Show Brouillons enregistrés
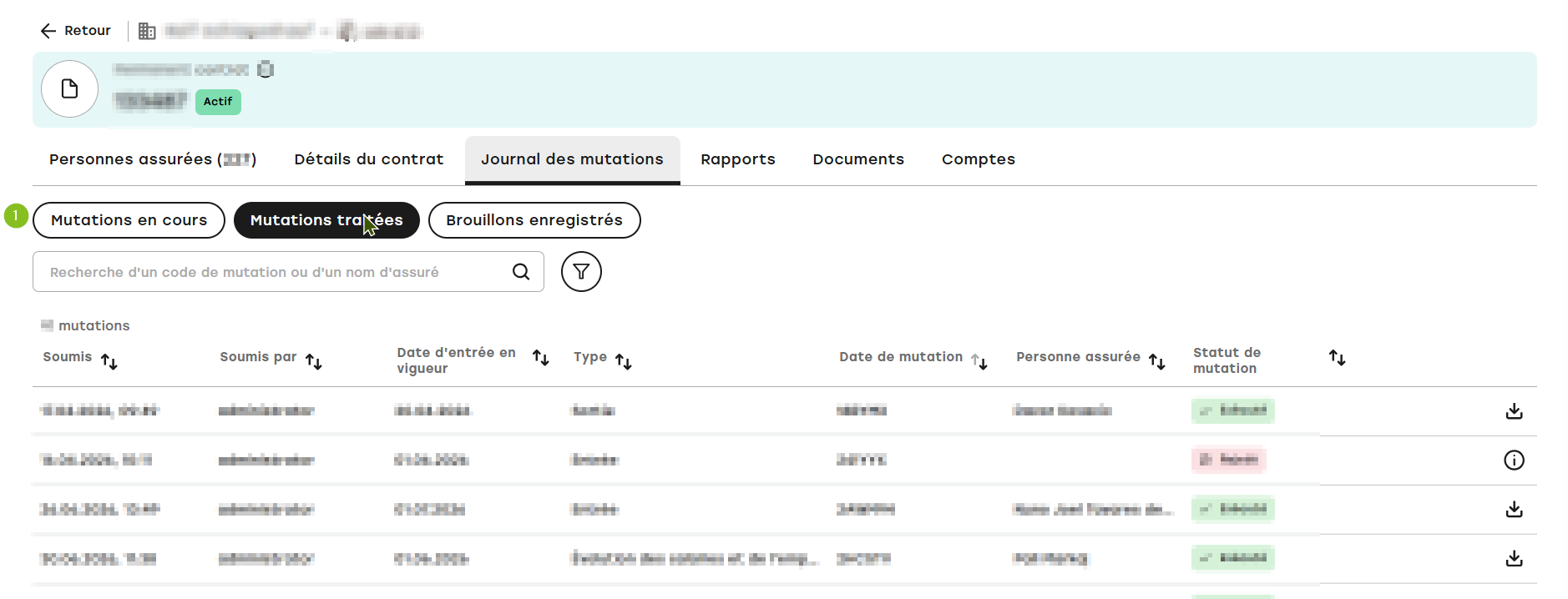Viewport: 1568px width, 599px height. tap(534, 220)
